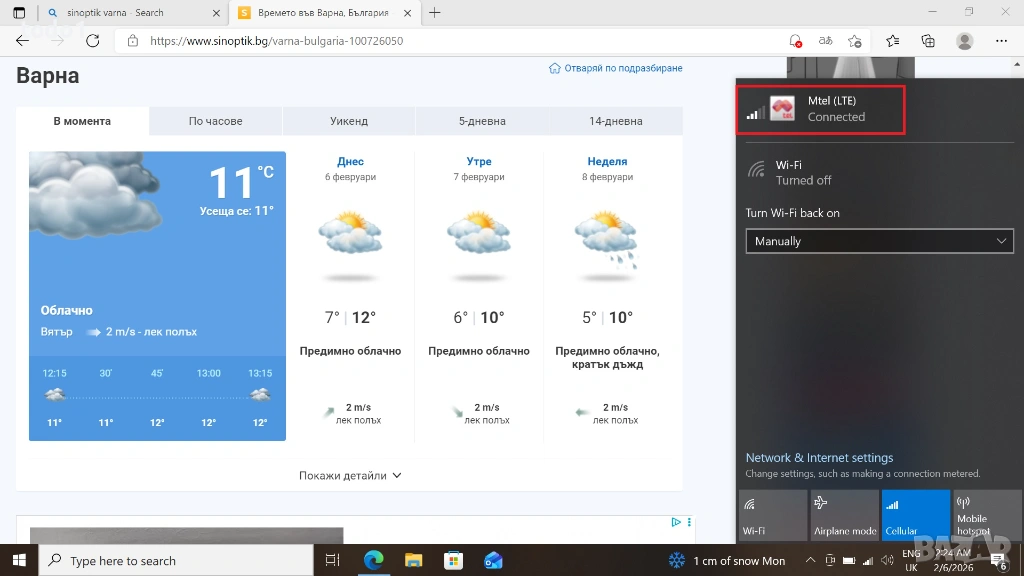
Task: Select the Уикенд forecast tab
Action: (349, 121)
